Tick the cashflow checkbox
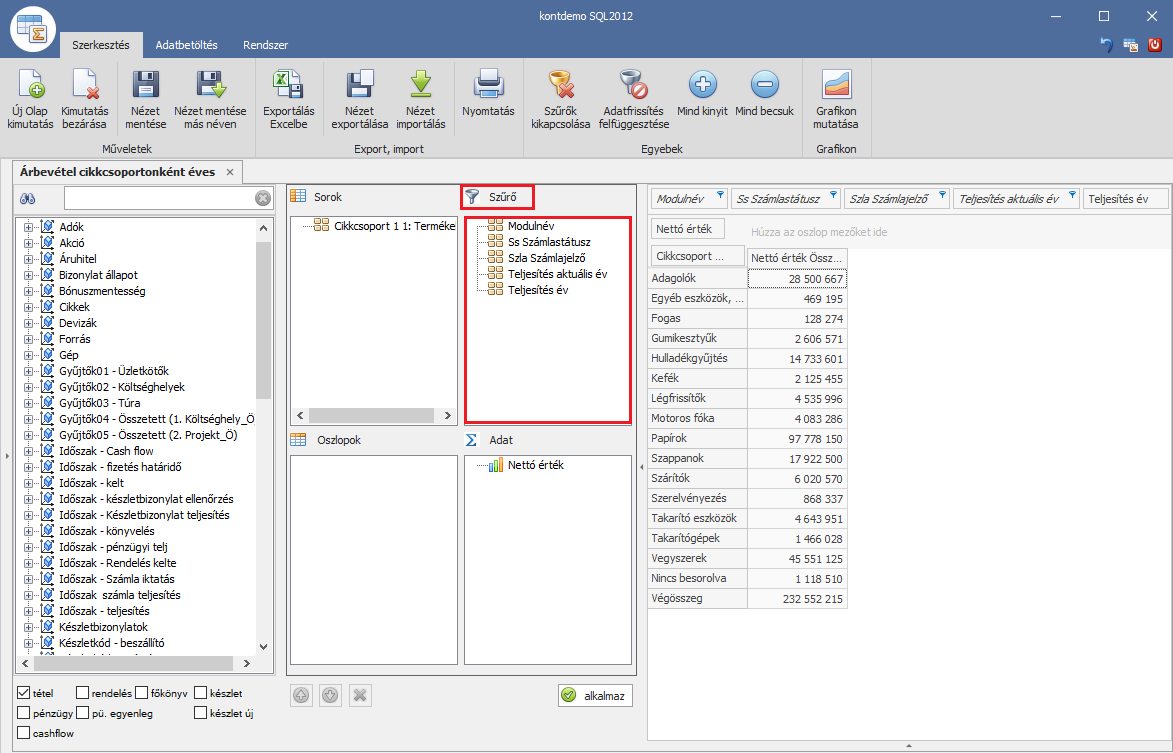 coord(23,733)
